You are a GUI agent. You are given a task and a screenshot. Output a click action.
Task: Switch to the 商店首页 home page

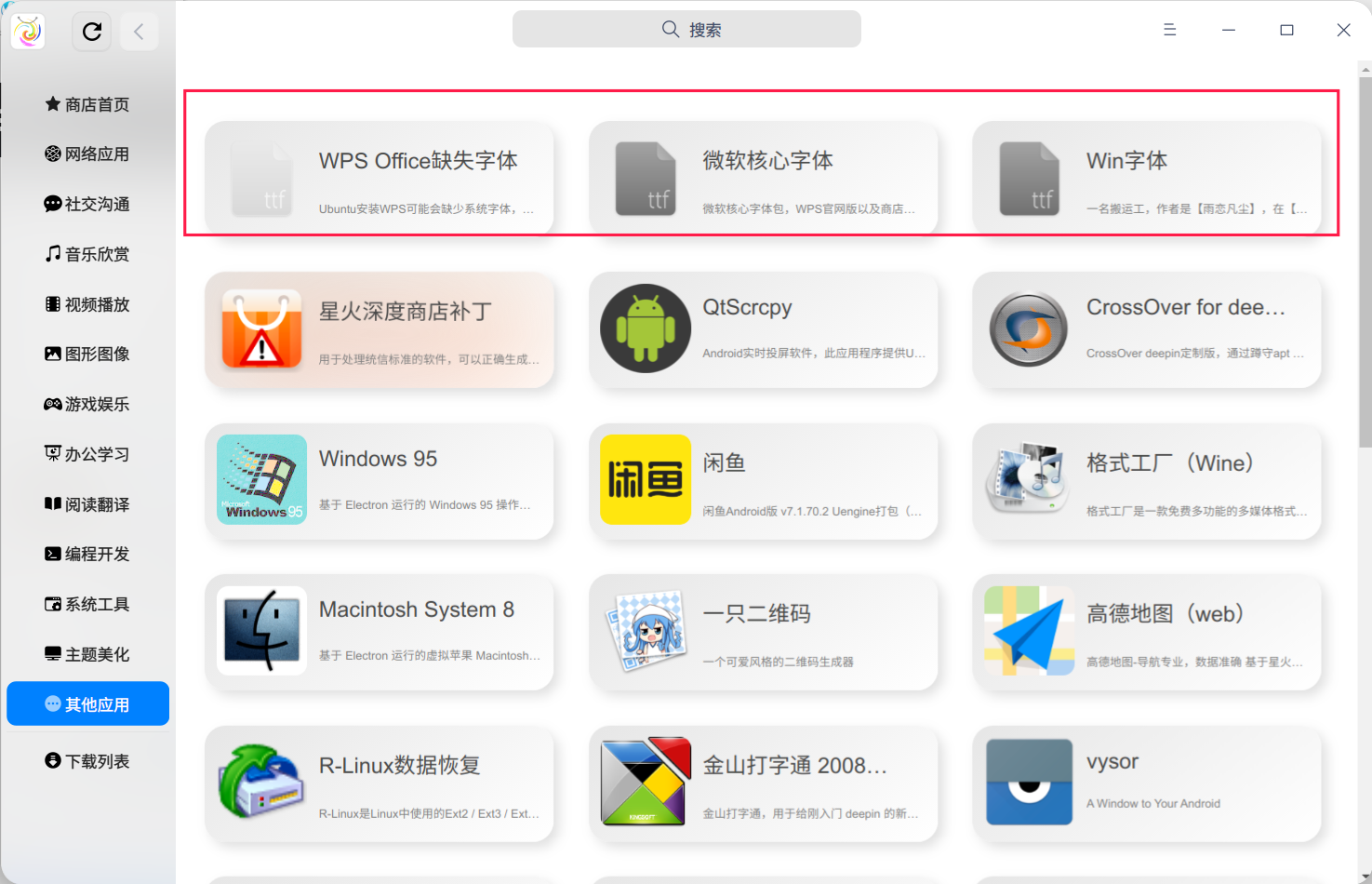coord(87,104)
